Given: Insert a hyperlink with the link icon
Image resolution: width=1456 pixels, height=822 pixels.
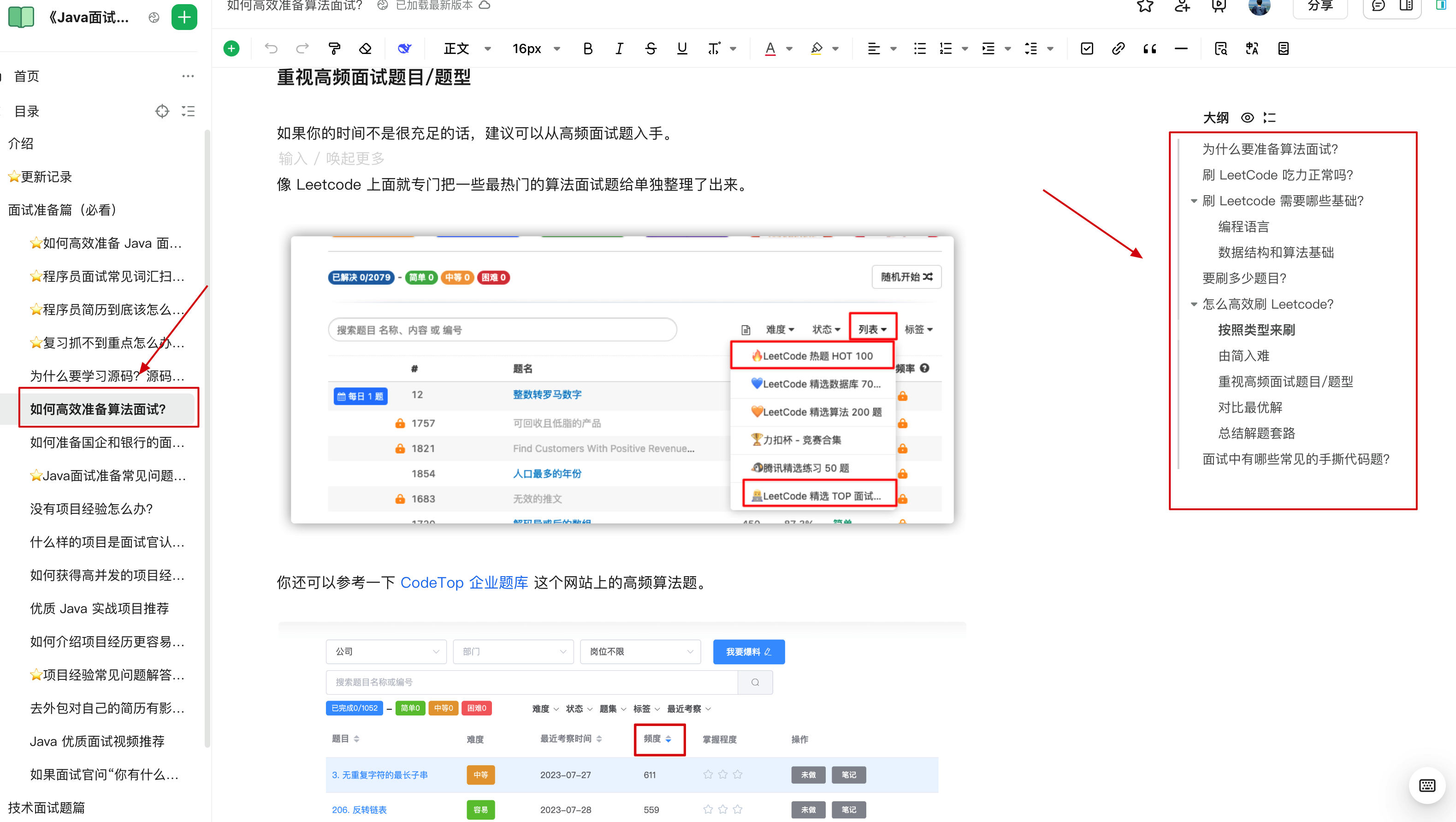Looking at the screenshot, I should point(1118,48).
